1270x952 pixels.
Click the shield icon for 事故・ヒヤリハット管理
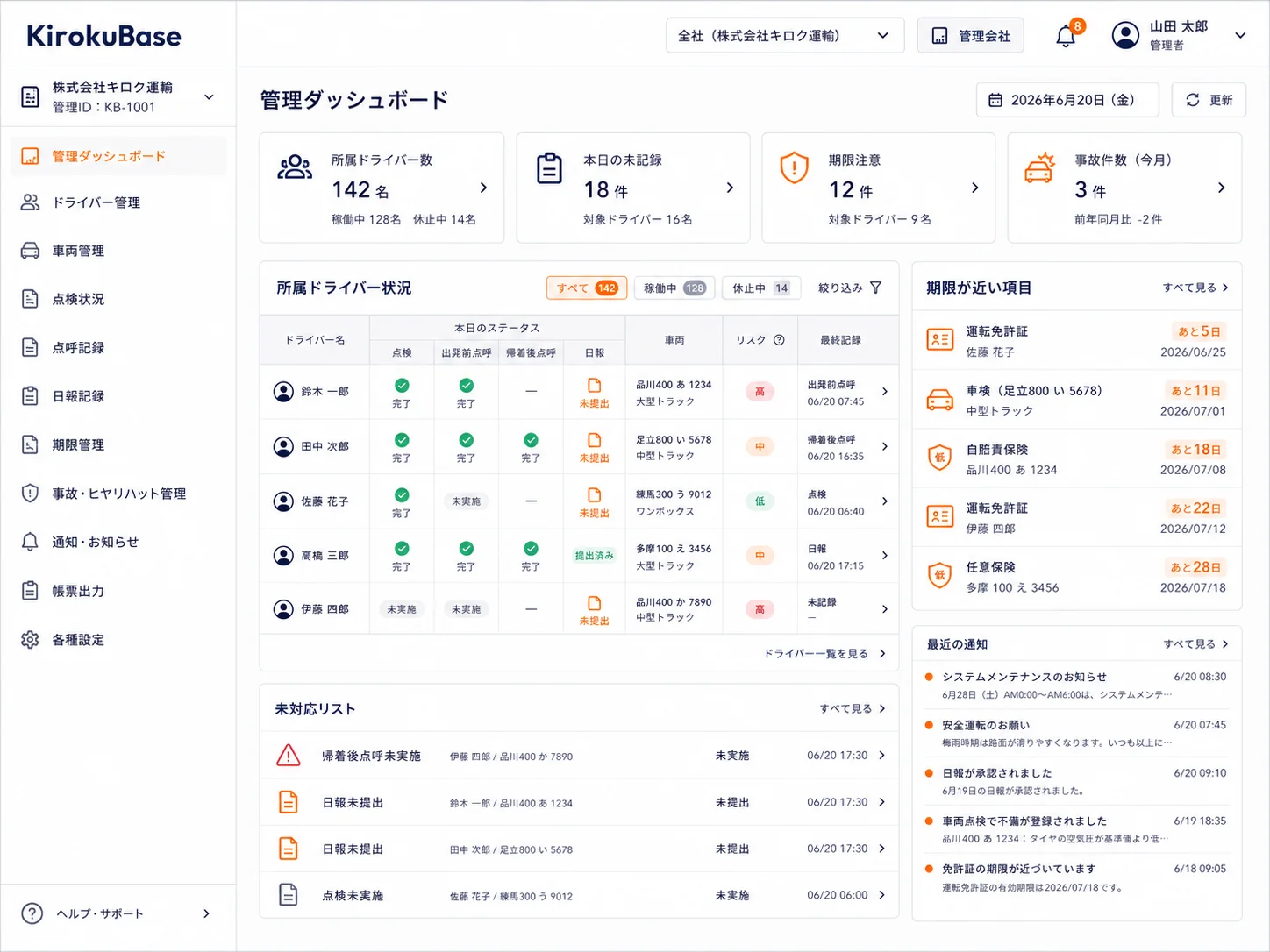click(x=30, y=494)
